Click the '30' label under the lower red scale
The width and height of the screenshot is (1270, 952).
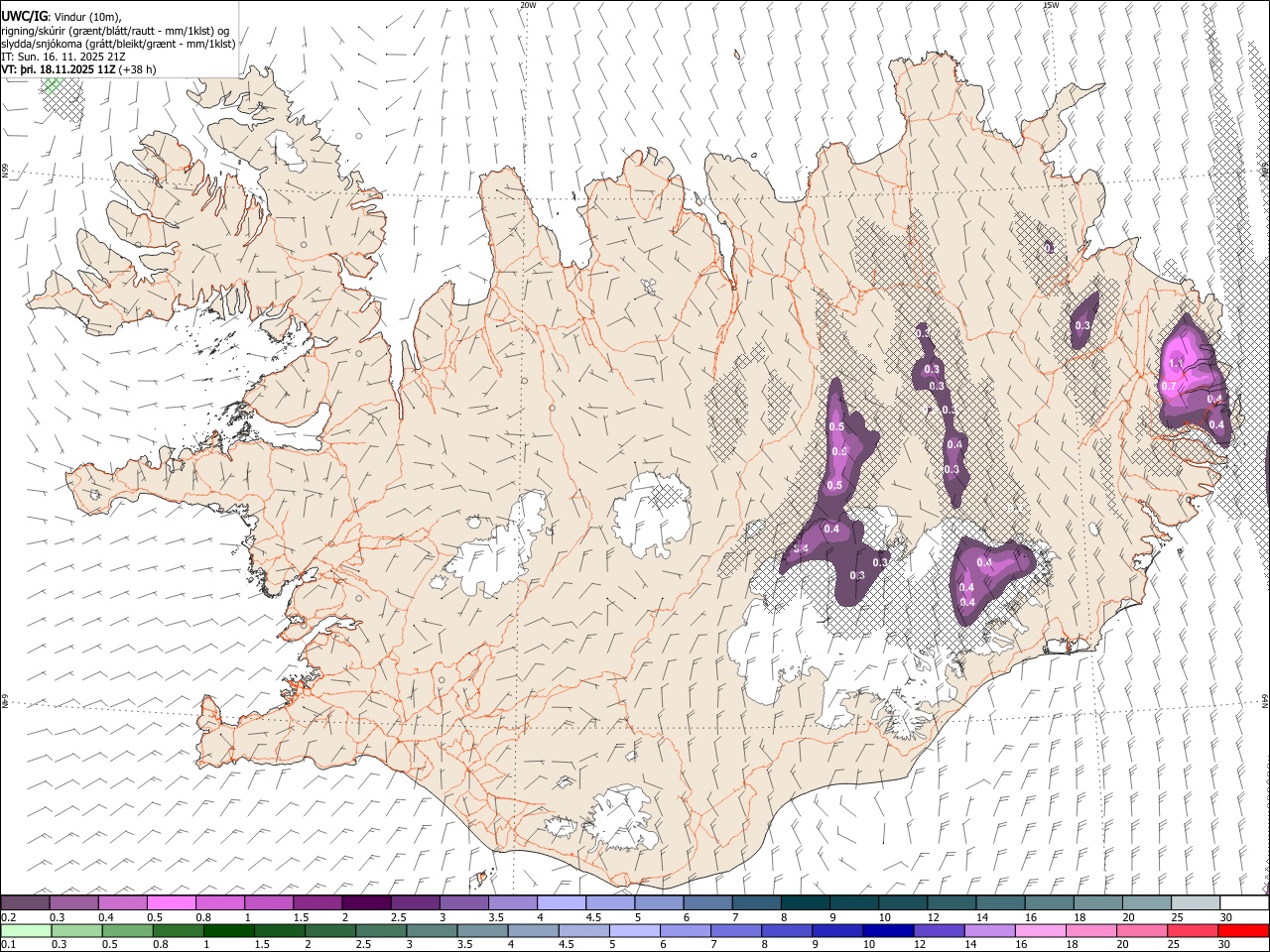click(x=1226, y=945)
